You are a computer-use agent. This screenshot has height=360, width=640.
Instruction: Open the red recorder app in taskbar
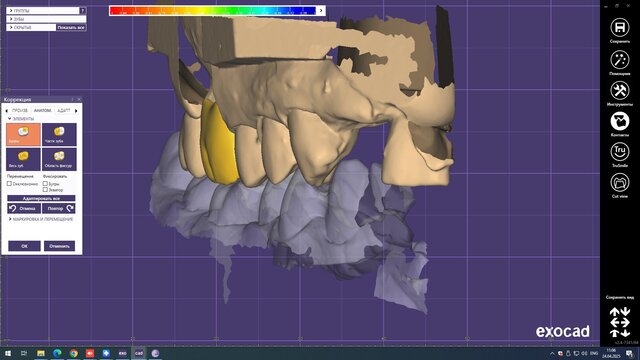(90, 353)
